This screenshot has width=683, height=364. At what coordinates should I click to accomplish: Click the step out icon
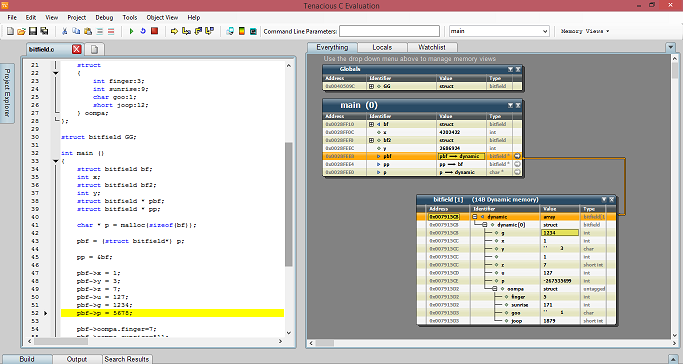point(198,31)
